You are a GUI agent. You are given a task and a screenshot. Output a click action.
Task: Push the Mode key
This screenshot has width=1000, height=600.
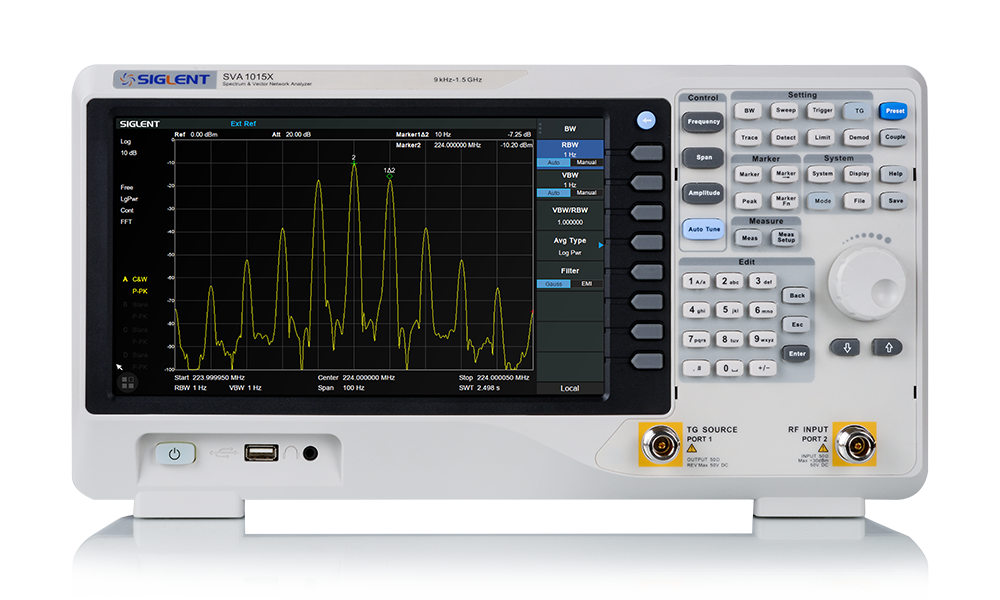pyautogui.click(x=822, y=201)
